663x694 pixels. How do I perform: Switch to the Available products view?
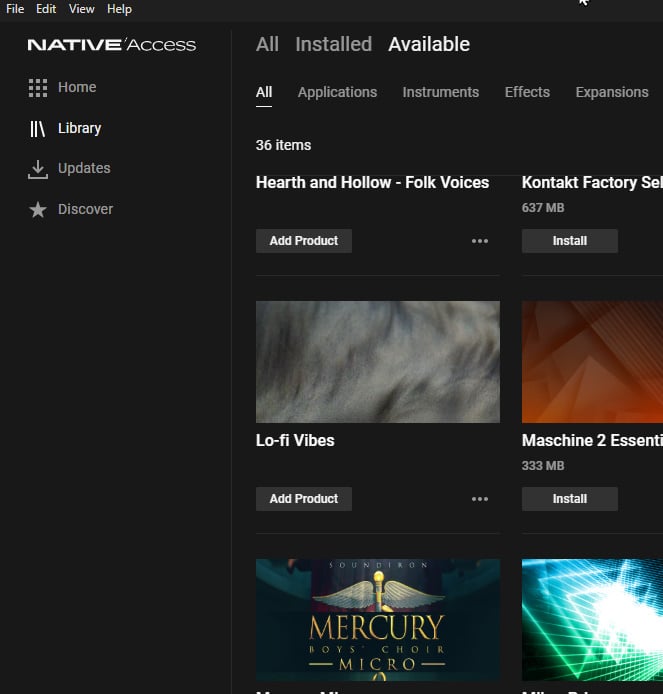tap(429, 44)
